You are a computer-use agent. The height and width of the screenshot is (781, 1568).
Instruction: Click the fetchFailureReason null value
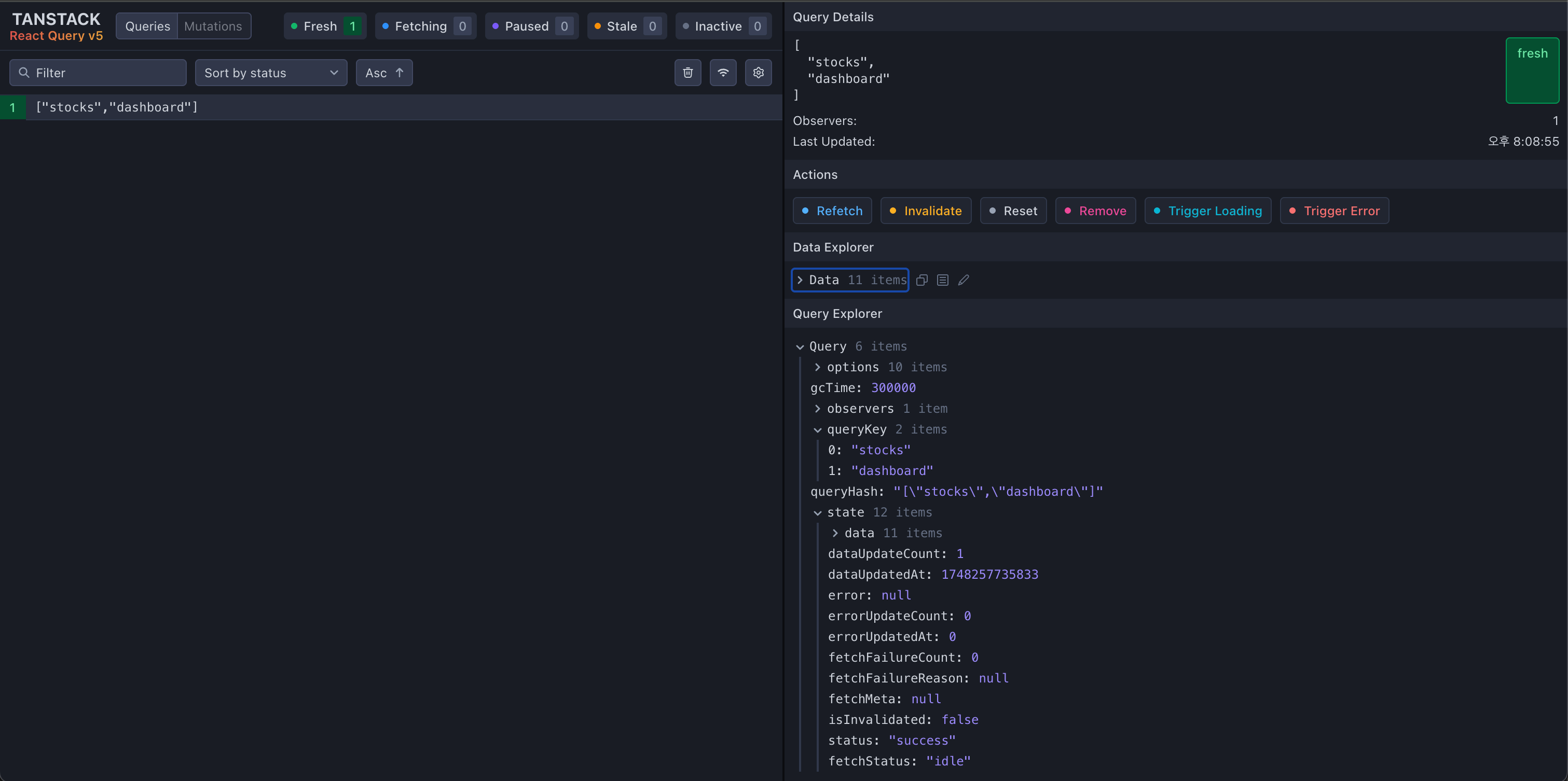[994, 678]
